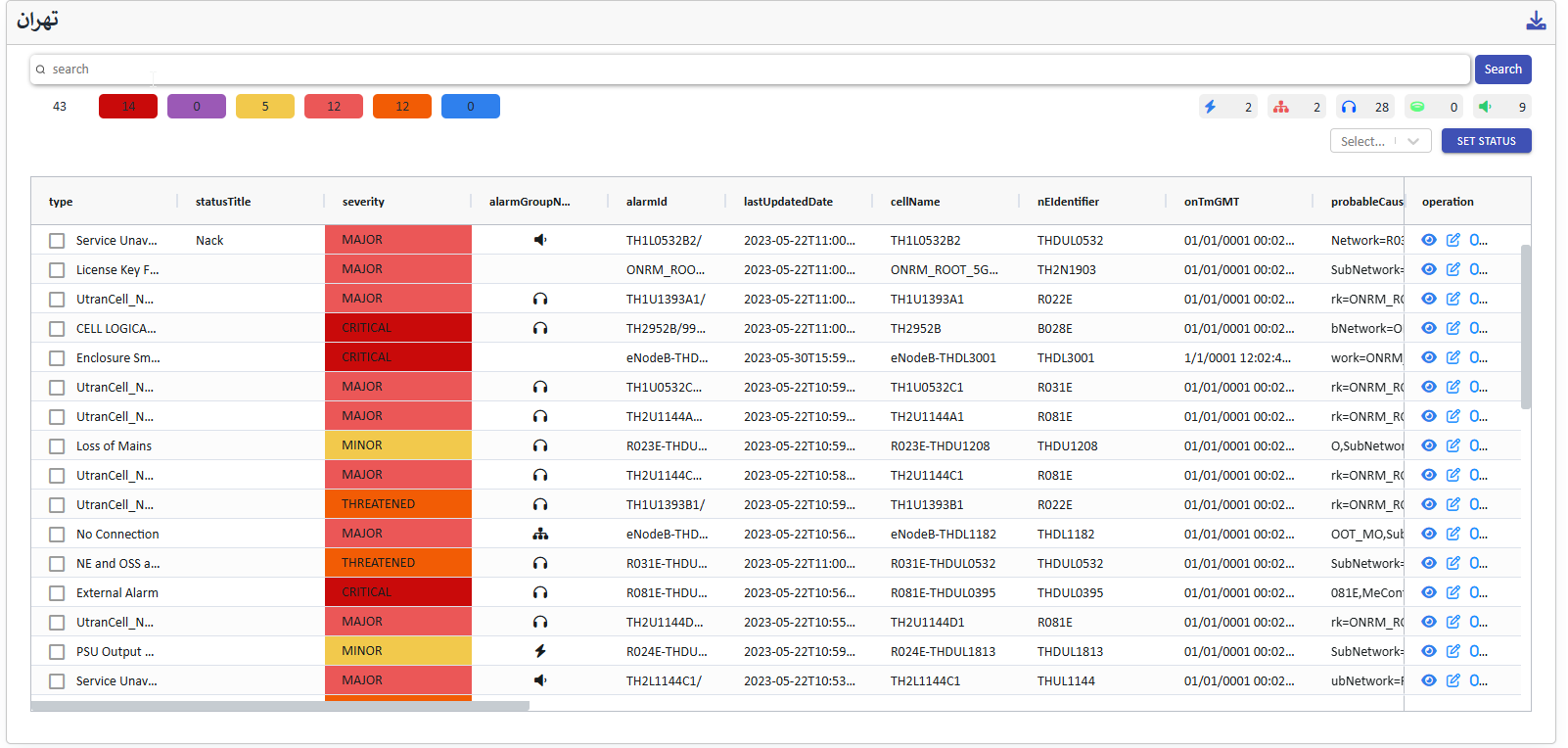Filter alarms by the green speaker group

click(1486, 107)
